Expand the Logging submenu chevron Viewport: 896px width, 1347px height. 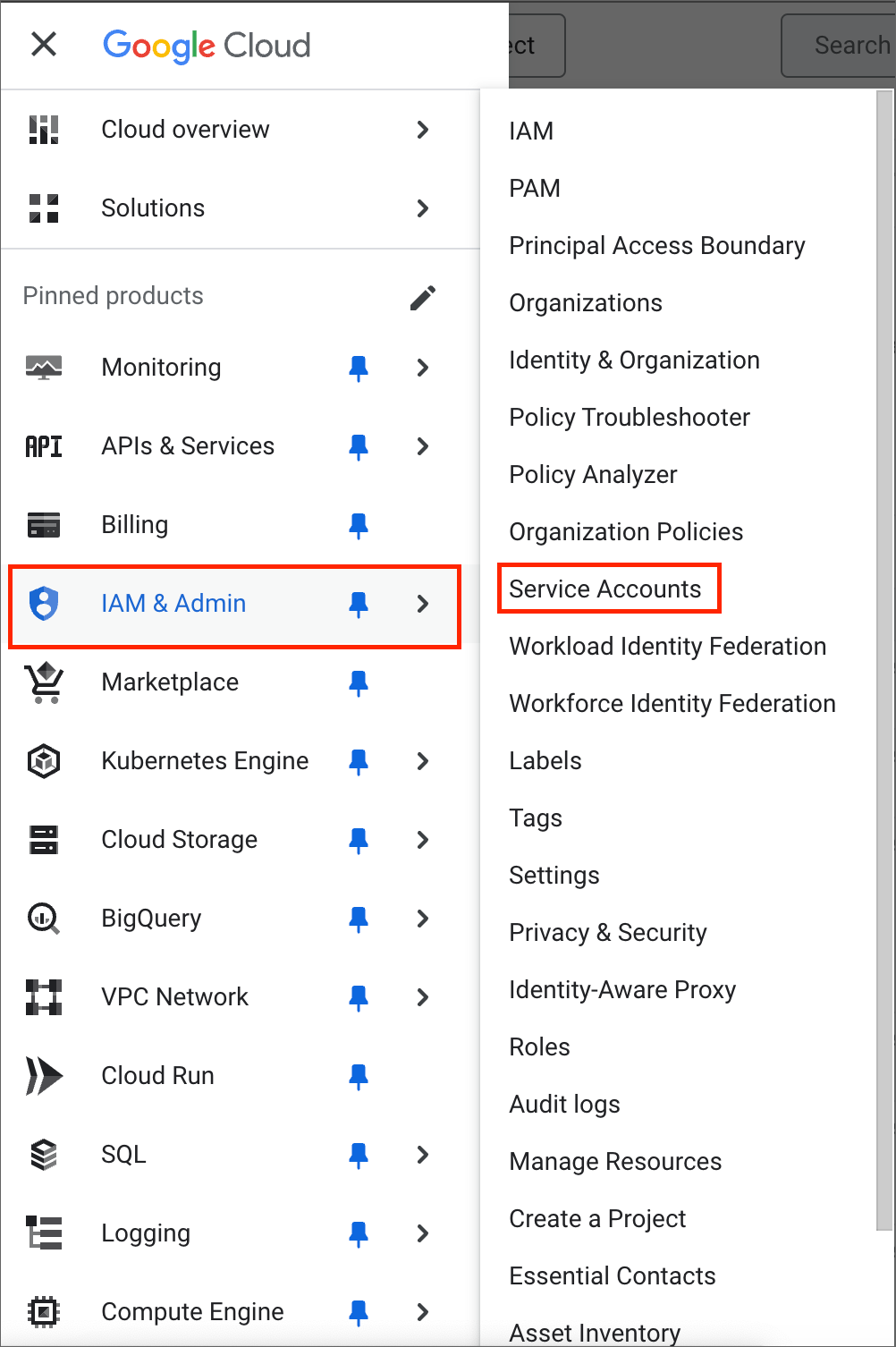click(423, 1233)
